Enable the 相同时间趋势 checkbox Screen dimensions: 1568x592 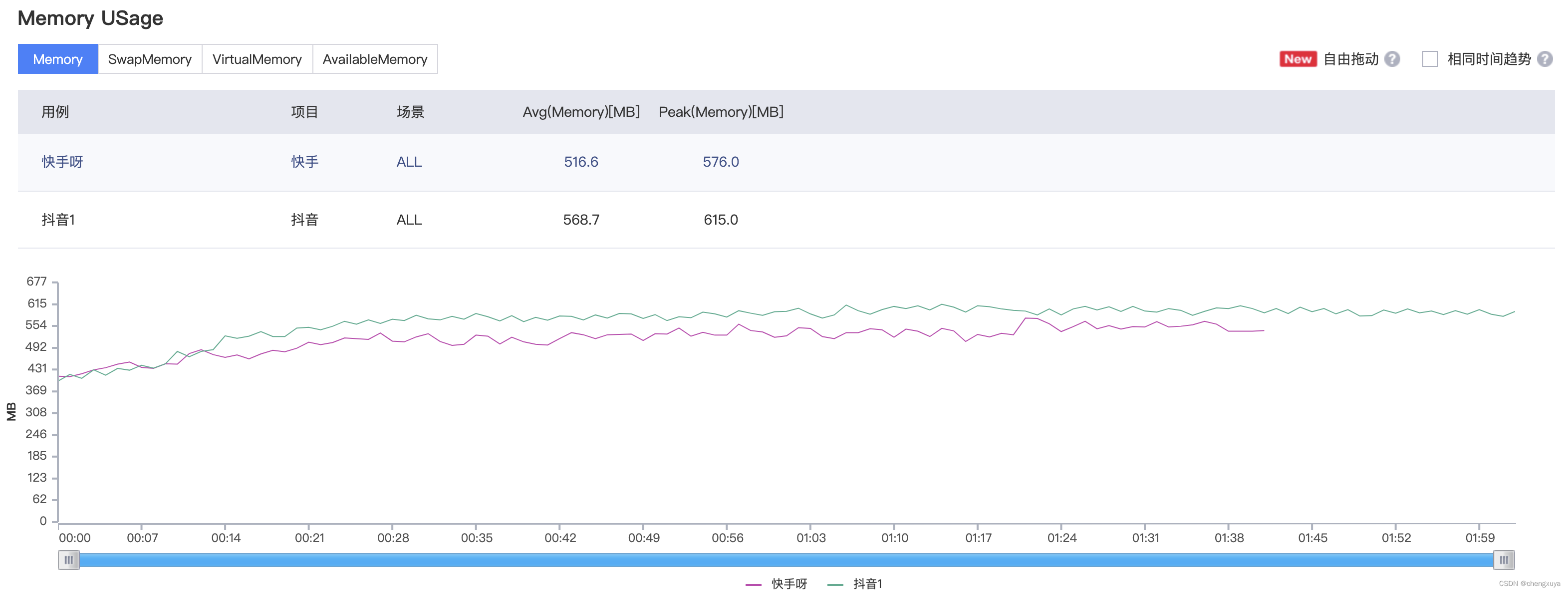click(x=1430, y=59)
